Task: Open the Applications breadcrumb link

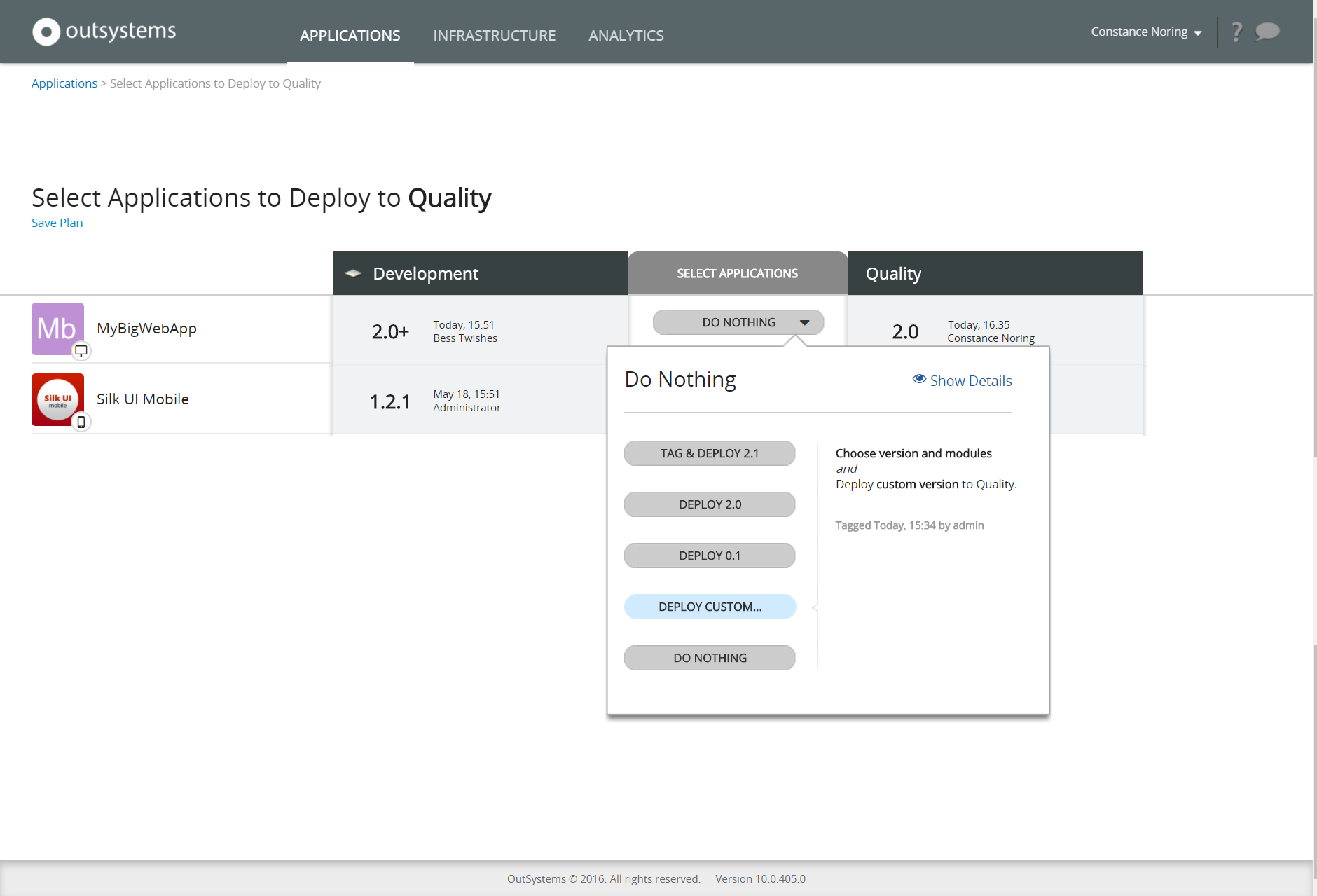Action: (x=64, y=83)
